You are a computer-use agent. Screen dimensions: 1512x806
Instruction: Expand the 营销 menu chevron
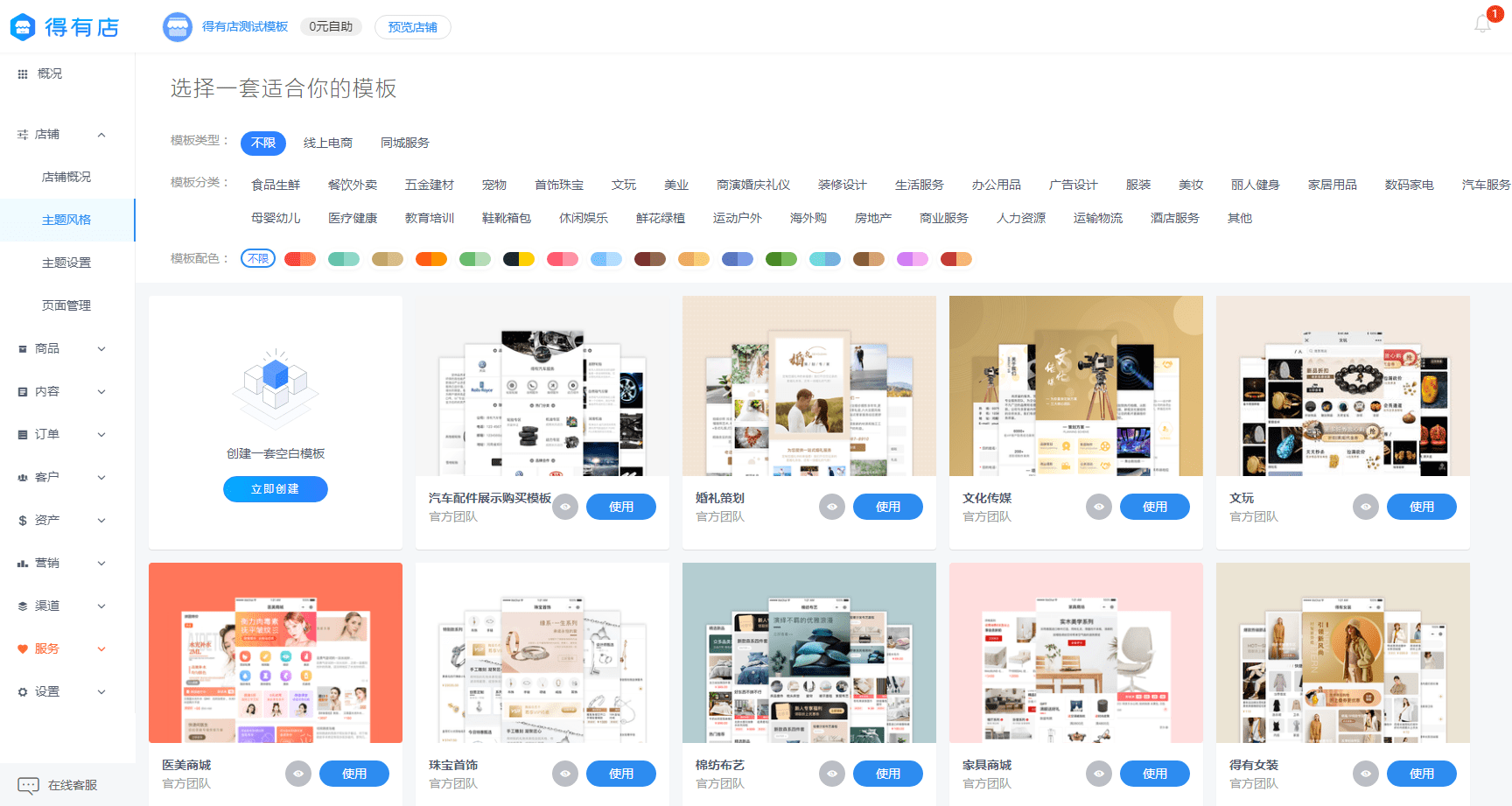pos(101,564)
